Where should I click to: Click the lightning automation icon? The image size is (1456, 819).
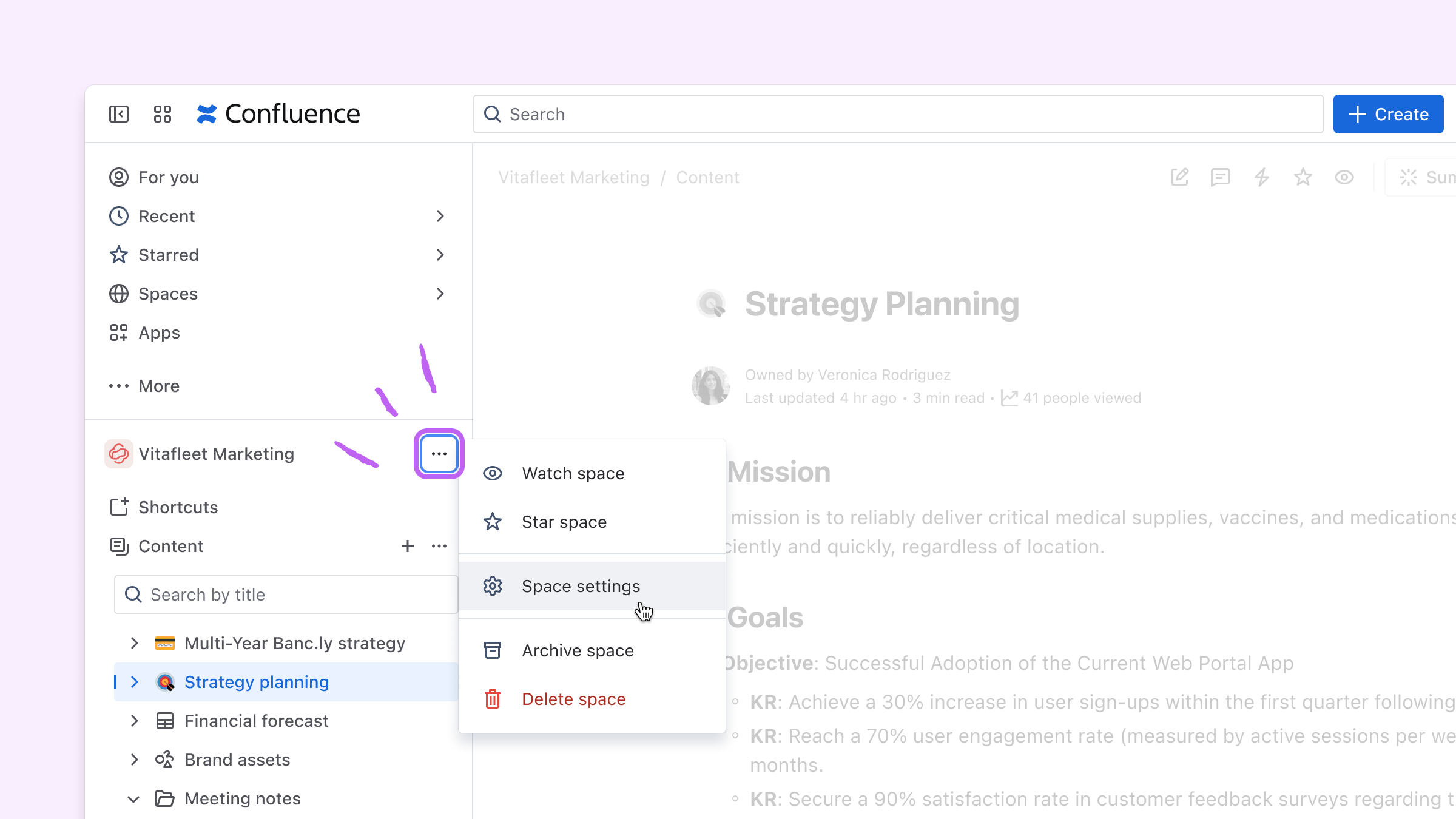tap(1262, 177)
